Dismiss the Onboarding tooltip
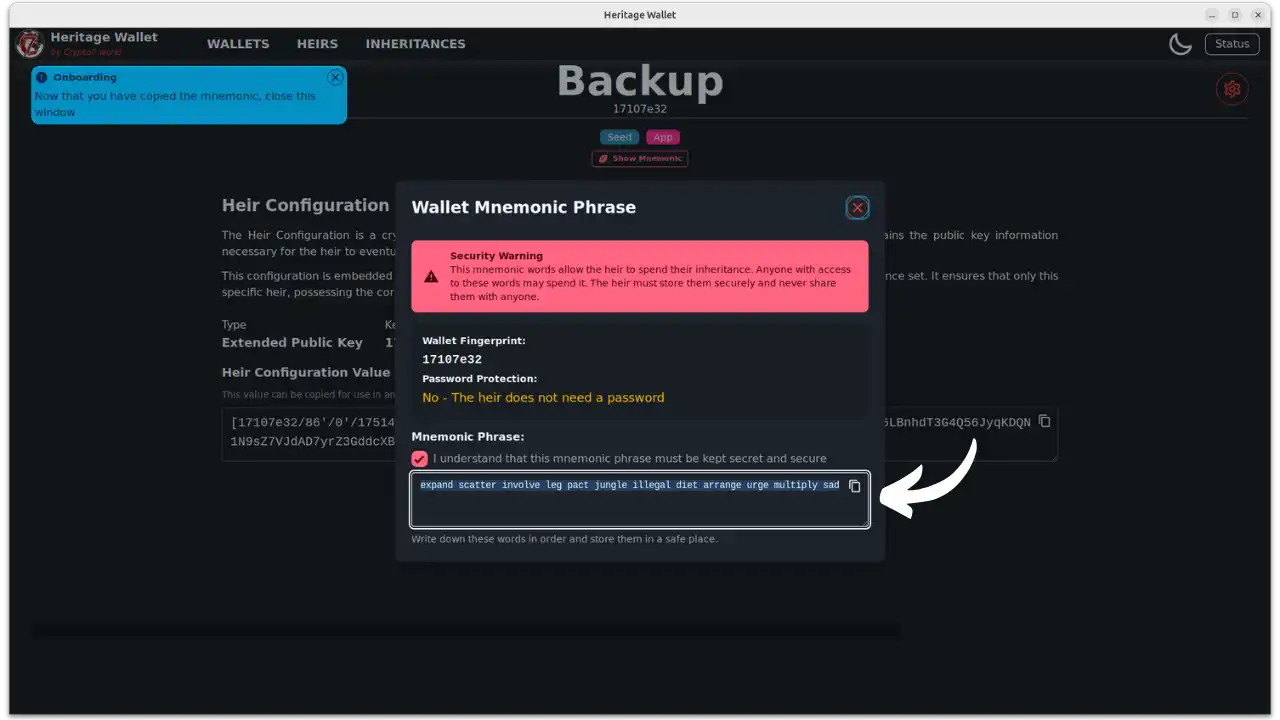The image size is (1280, 720). click(x=335, y=77)
